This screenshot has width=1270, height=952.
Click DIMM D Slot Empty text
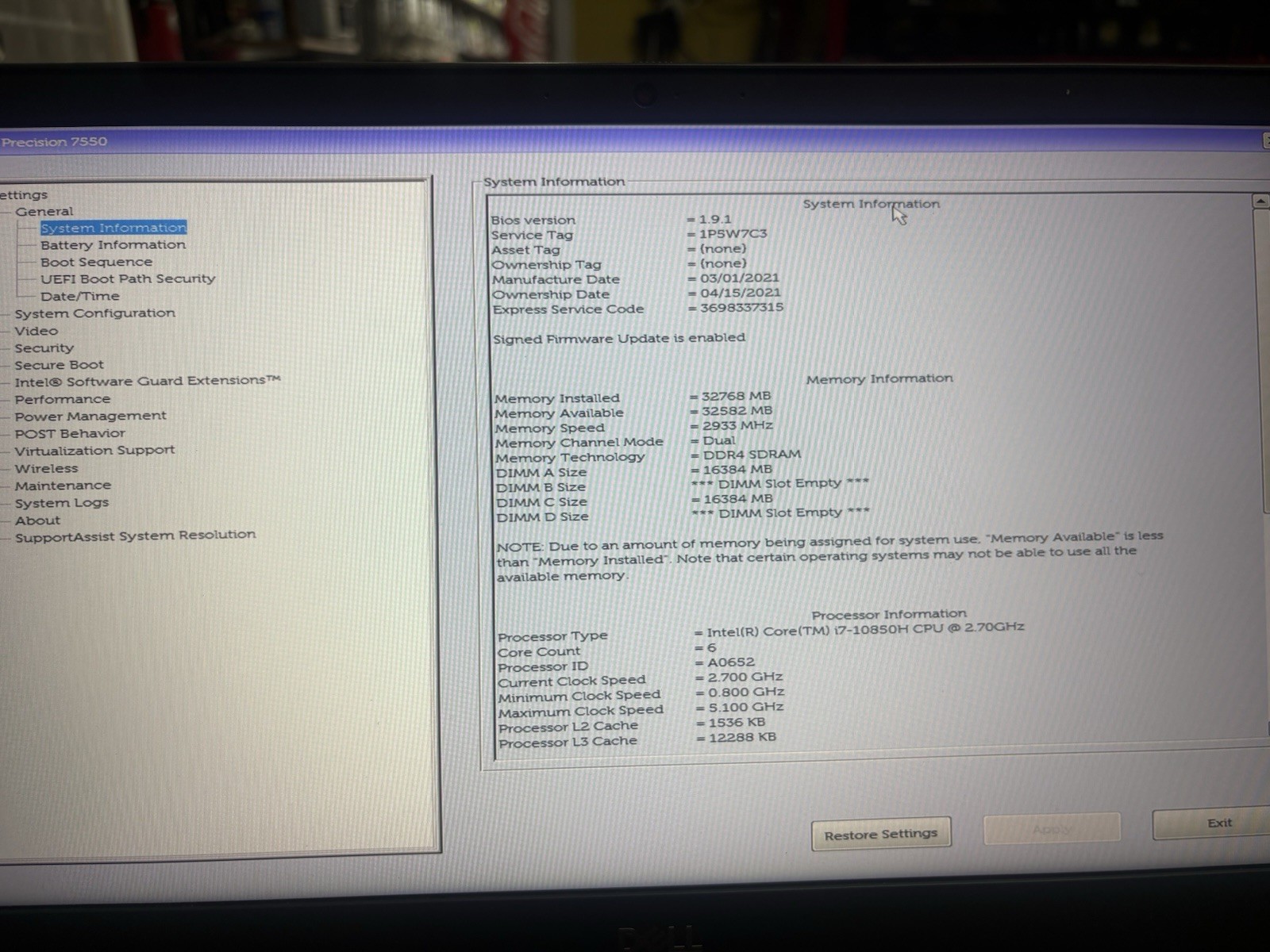781,512
